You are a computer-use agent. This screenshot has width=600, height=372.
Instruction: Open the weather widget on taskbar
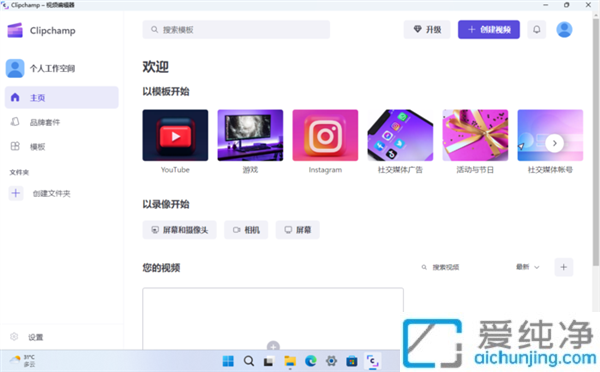click(23, 361)
